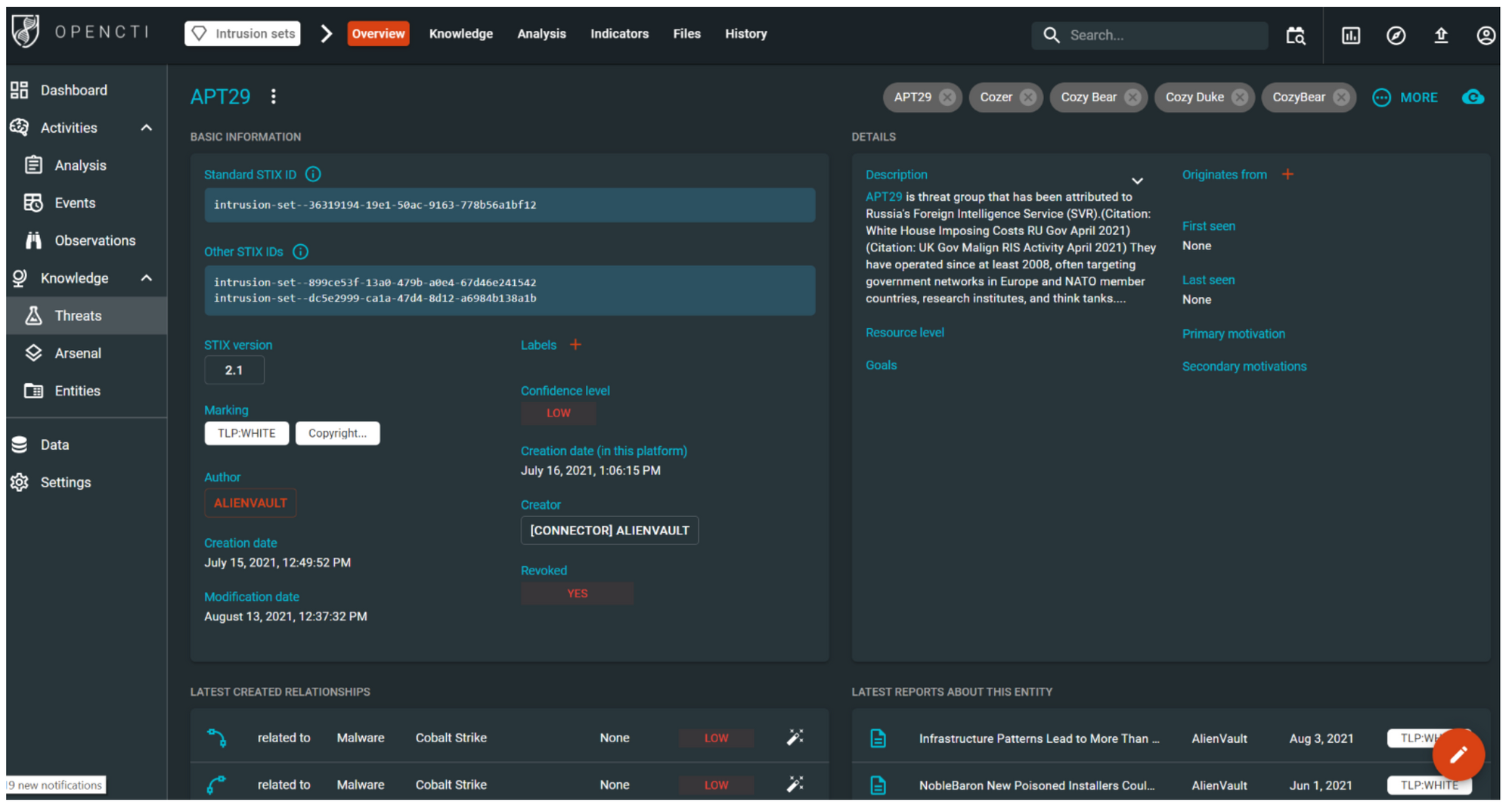Open advanced search calendar icon
The height and width of the screenshot is (808, 1512).
click(x=1295, y=35)
